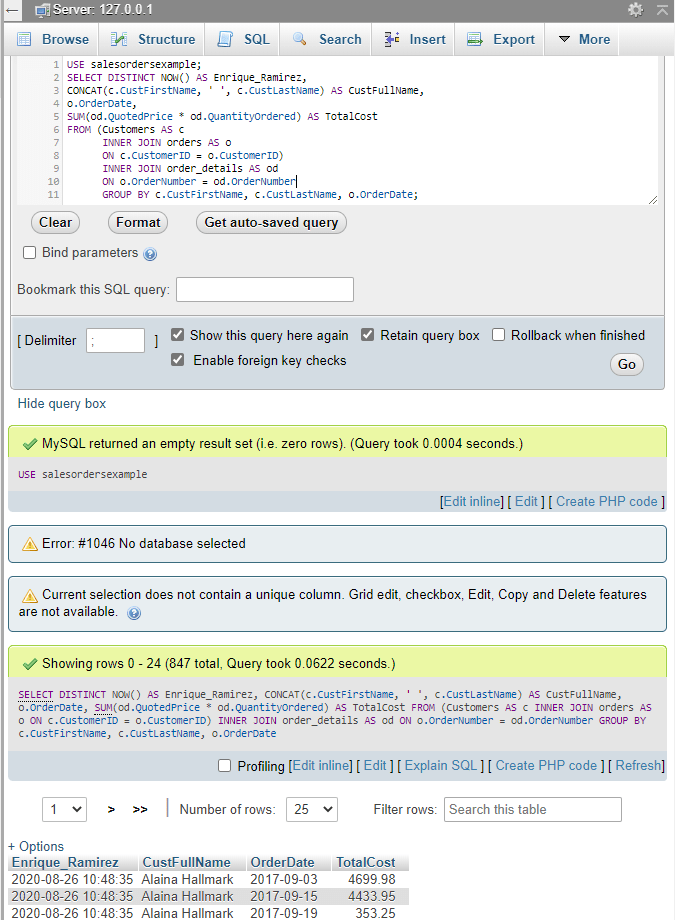Enable Rollback when finished
Image resolution: width=675 pixels, height=920 pixels.
coord(498,334)
